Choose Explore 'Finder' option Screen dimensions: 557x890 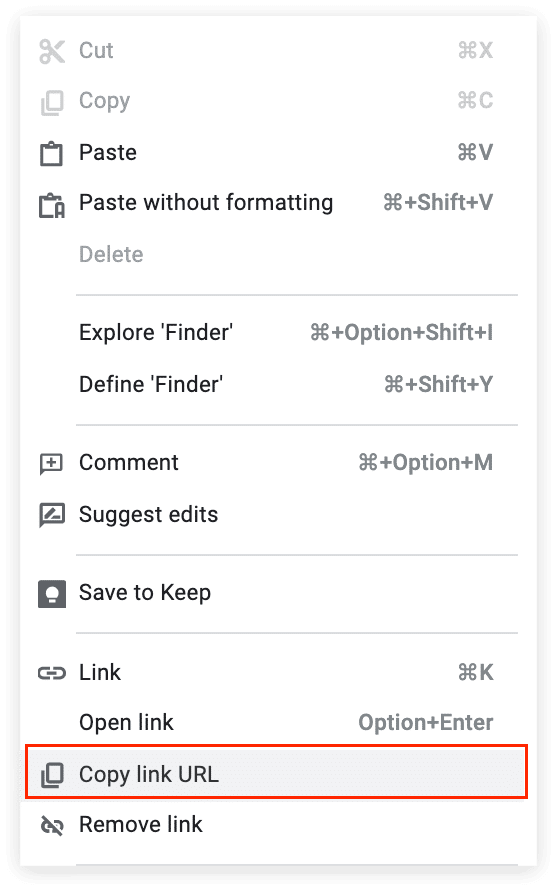278,333
